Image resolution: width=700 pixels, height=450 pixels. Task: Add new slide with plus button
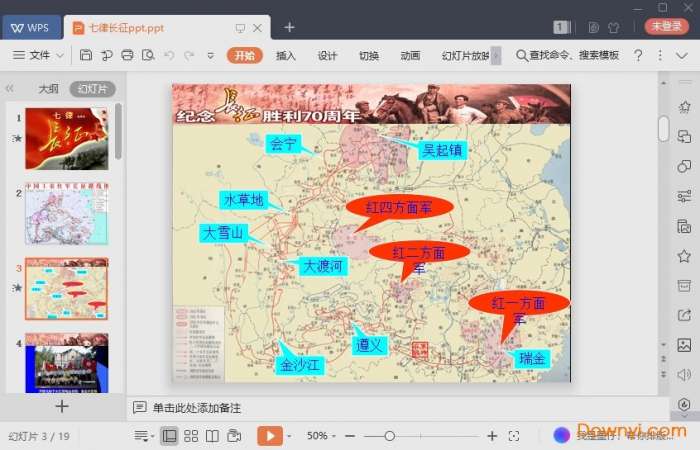click(x=62, y=406)
